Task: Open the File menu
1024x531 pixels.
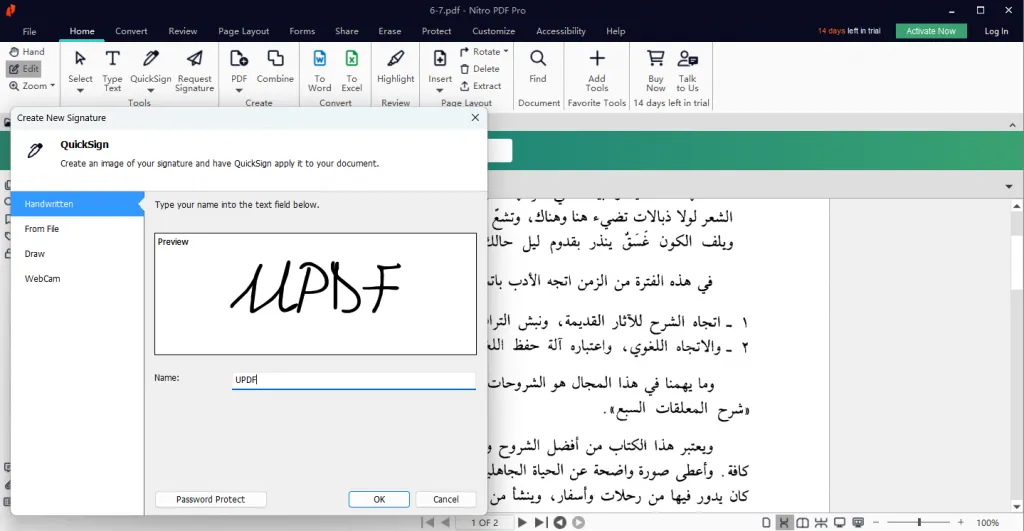Action: [29, 31]
